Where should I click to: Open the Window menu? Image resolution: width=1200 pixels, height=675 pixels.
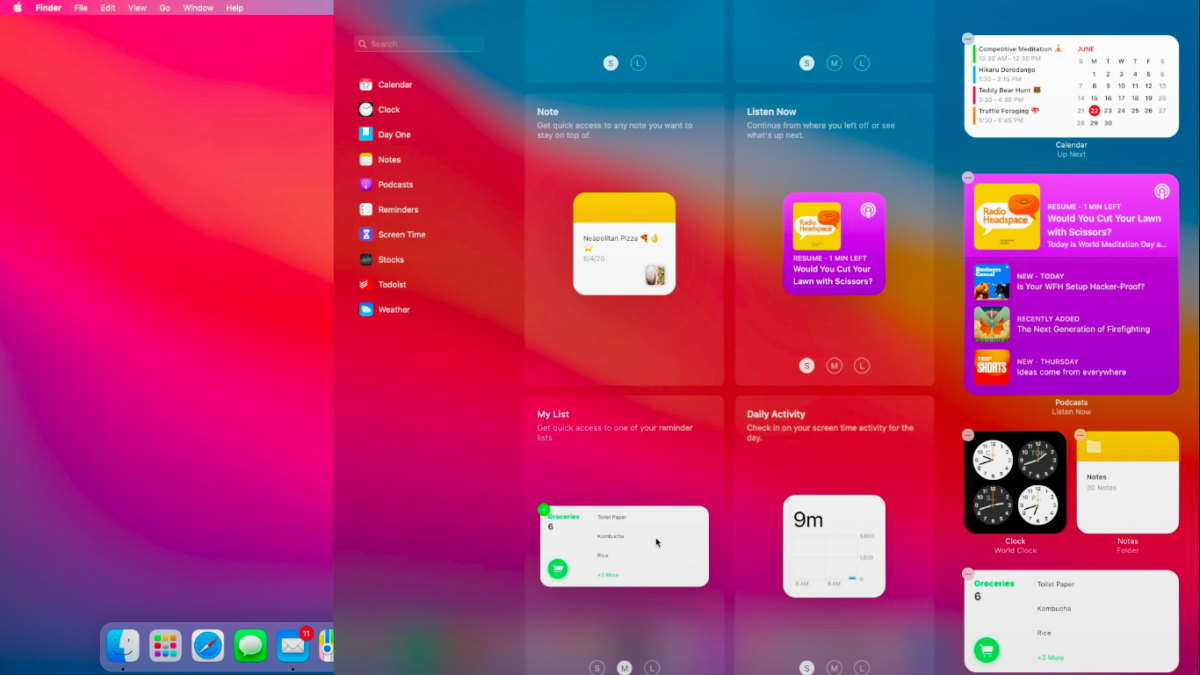(x=198, y=8)
